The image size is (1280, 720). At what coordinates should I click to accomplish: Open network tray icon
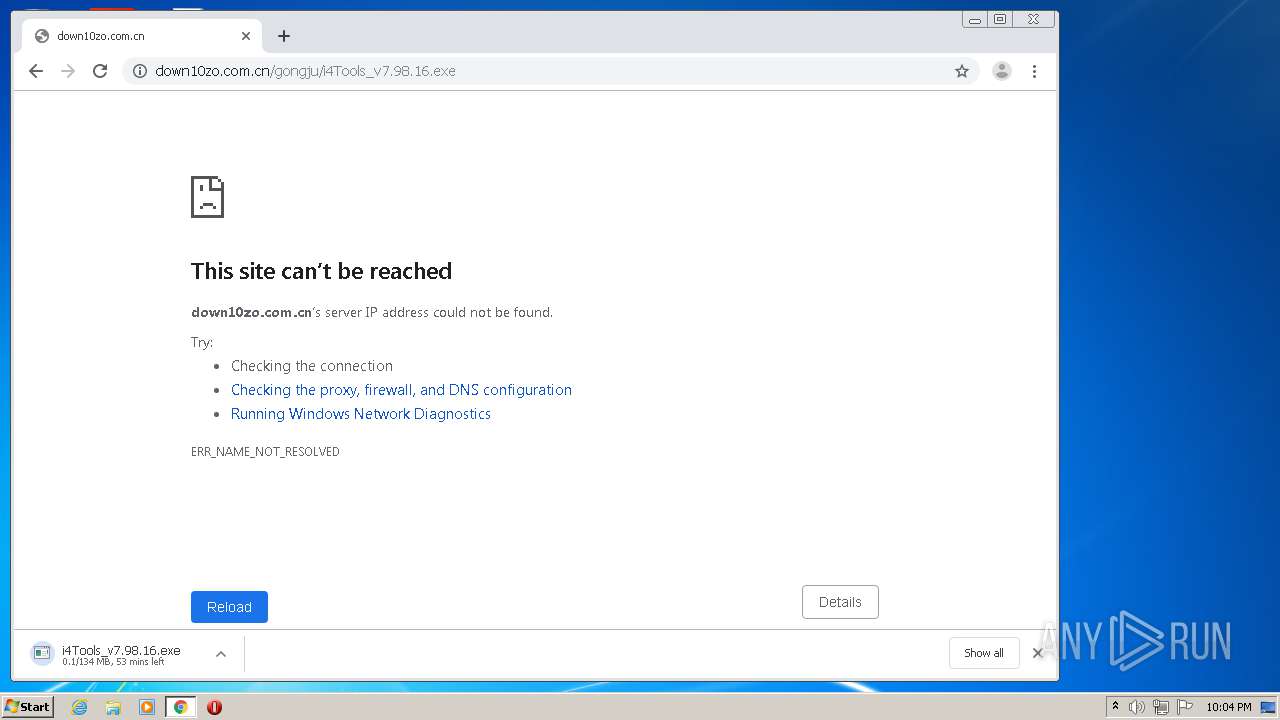point(1161,707)
